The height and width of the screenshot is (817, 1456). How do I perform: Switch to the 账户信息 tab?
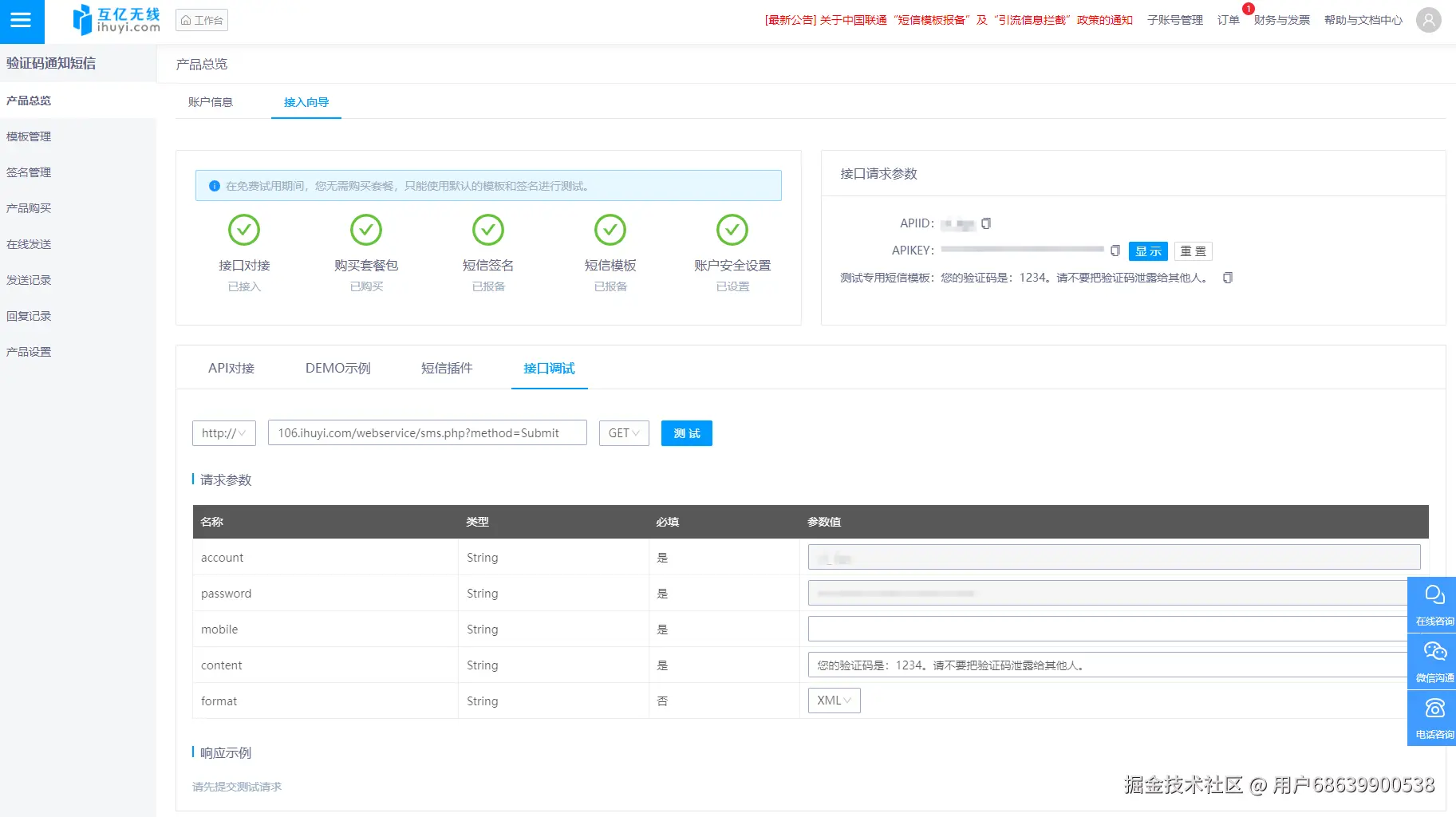211,102
